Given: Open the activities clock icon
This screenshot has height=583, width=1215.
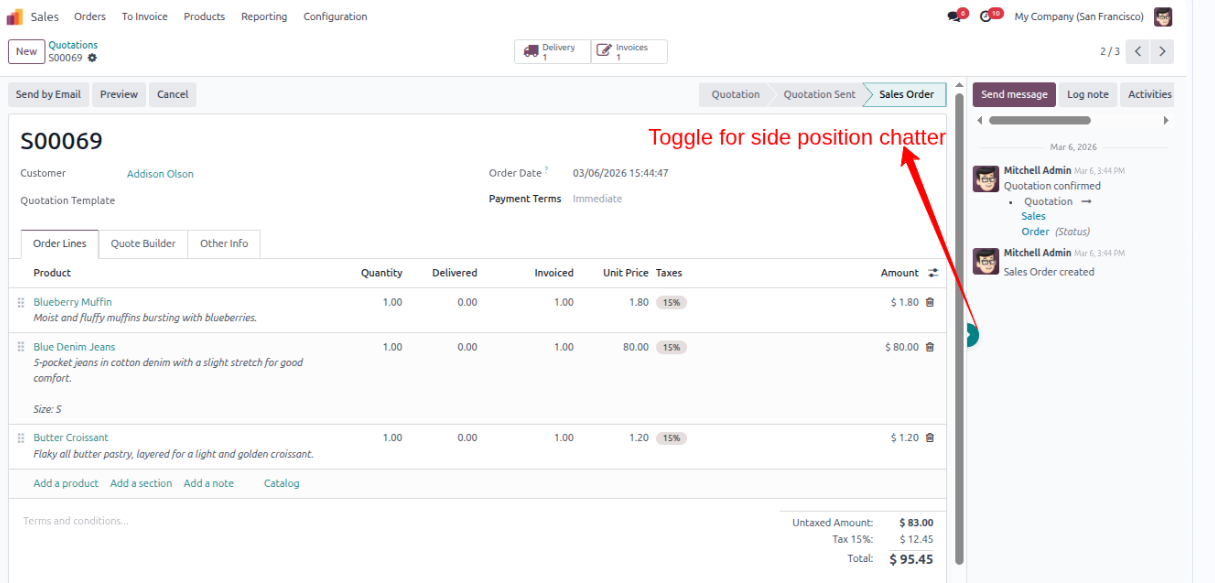Looking at the screenshot, I should (988, 16).
